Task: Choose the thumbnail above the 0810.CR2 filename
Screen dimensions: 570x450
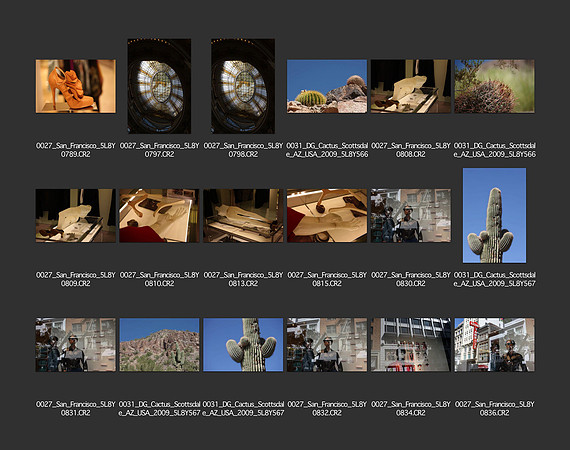Action: (x=159, y=216)
